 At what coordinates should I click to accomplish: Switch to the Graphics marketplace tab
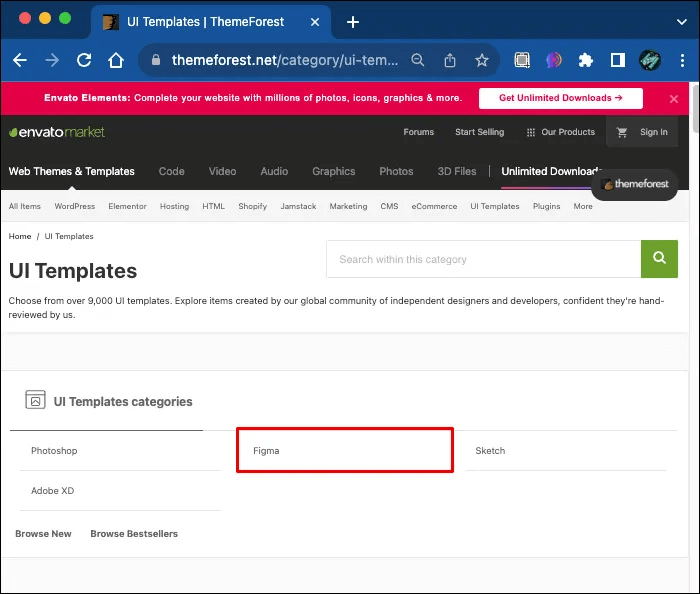pos(333,171)
